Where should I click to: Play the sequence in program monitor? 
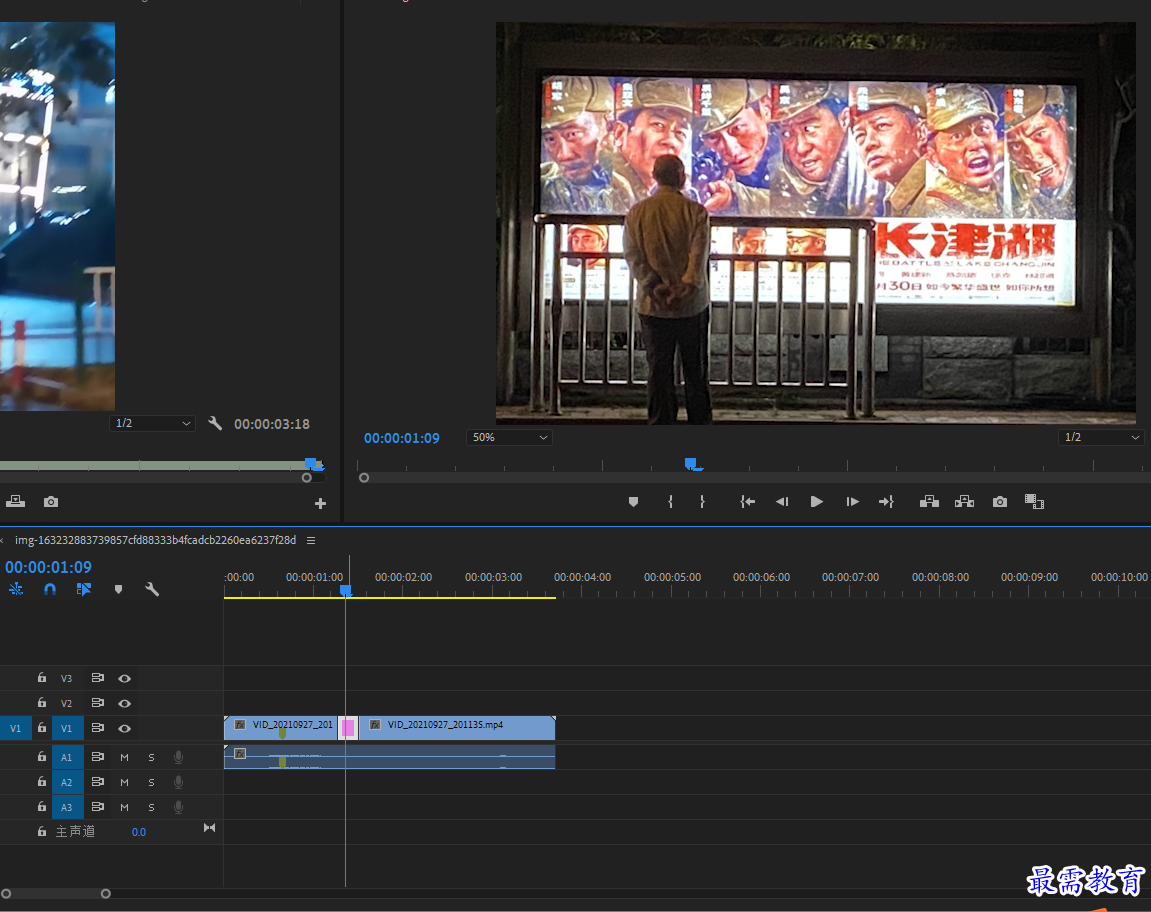click(816, 502)
